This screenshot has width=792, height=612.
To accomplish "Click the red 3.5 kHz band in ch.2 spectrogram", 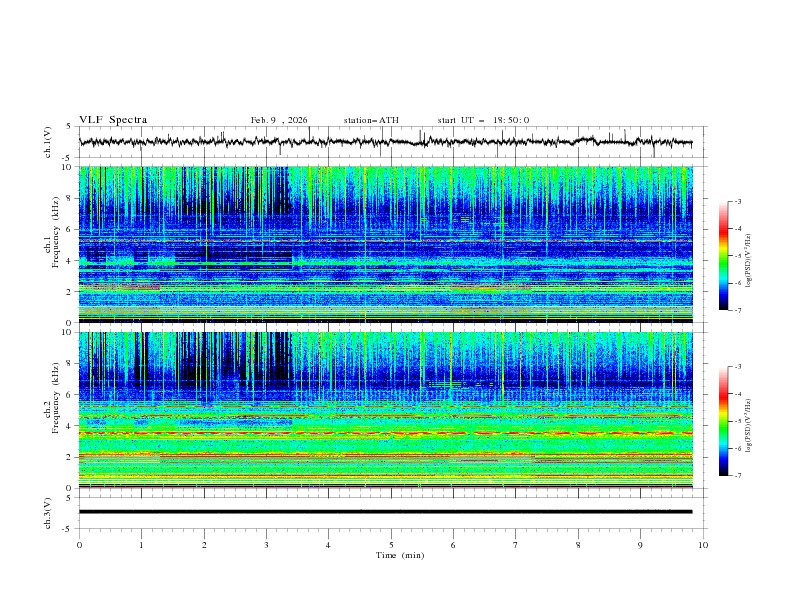I will click(x=386, y=433).
